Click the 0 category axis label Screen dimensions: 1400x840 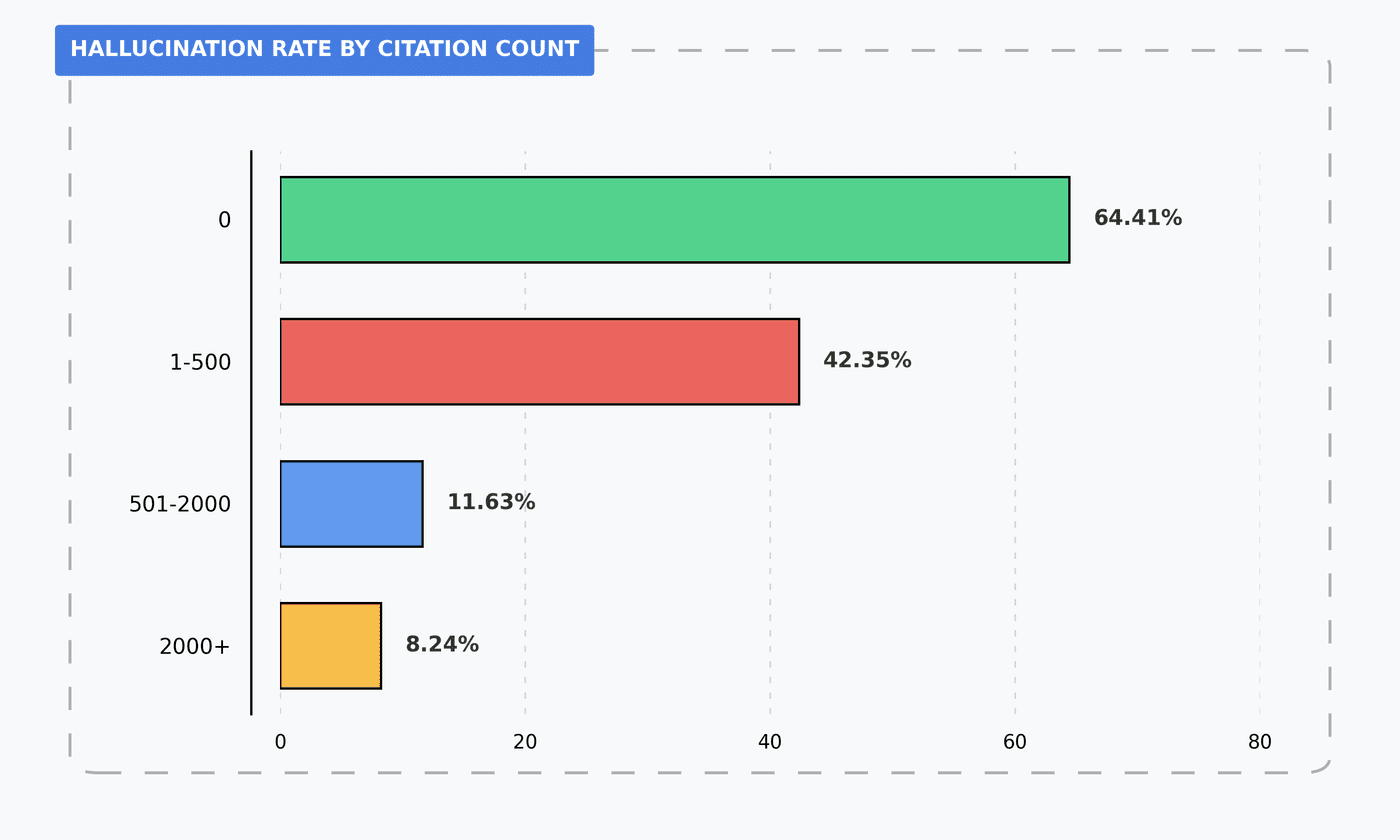[x=224, y=220]
